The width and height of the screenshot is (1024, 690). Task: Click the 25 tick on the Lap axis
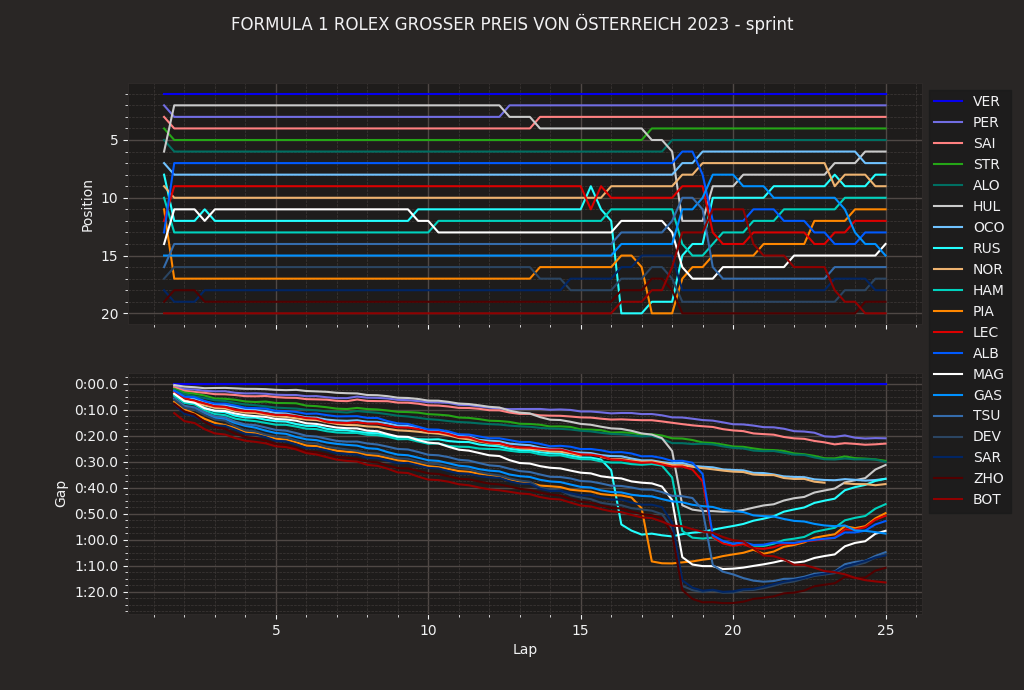886,630
